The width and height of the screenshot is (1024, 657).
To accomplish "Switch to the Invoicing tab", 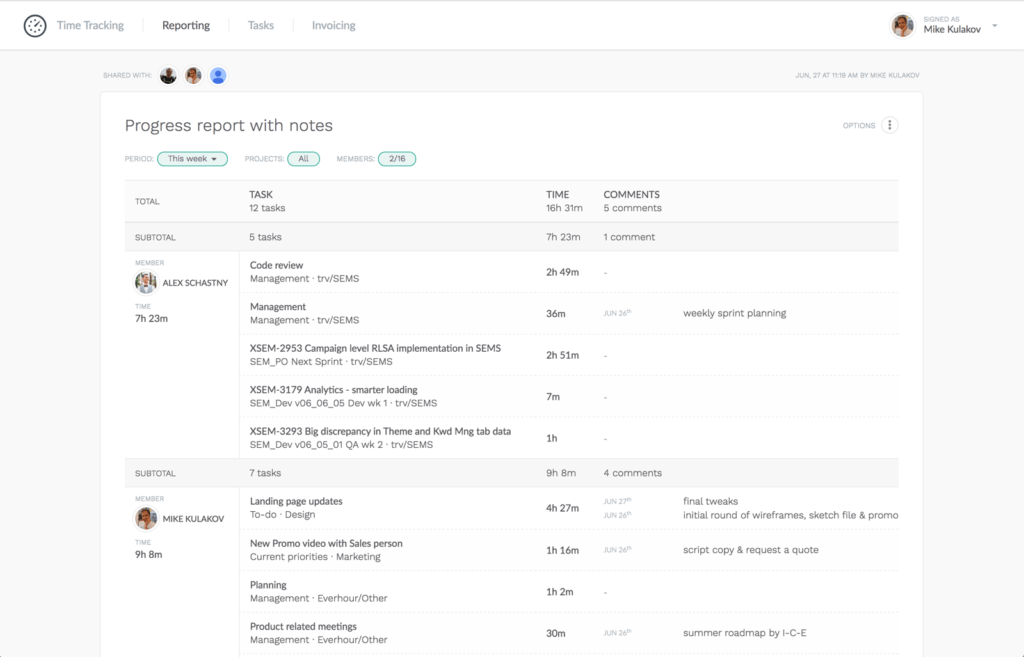I will pos(332,25).
